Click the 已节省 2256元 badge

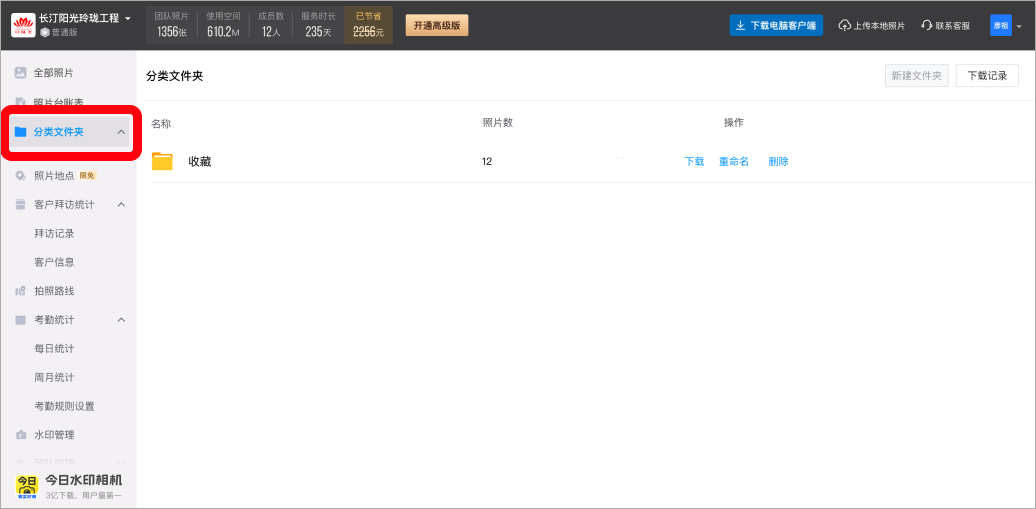pos(369,25)
